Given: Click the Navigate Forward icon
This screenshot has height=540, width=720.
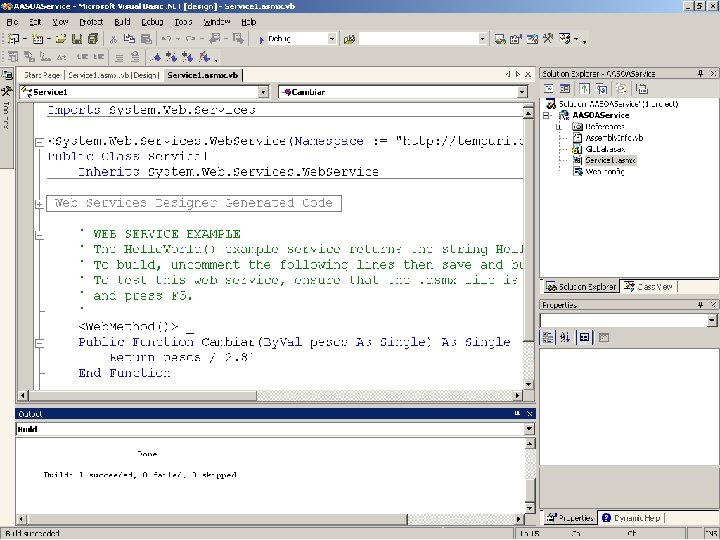Looking at the screenshot, I should 238,39.
